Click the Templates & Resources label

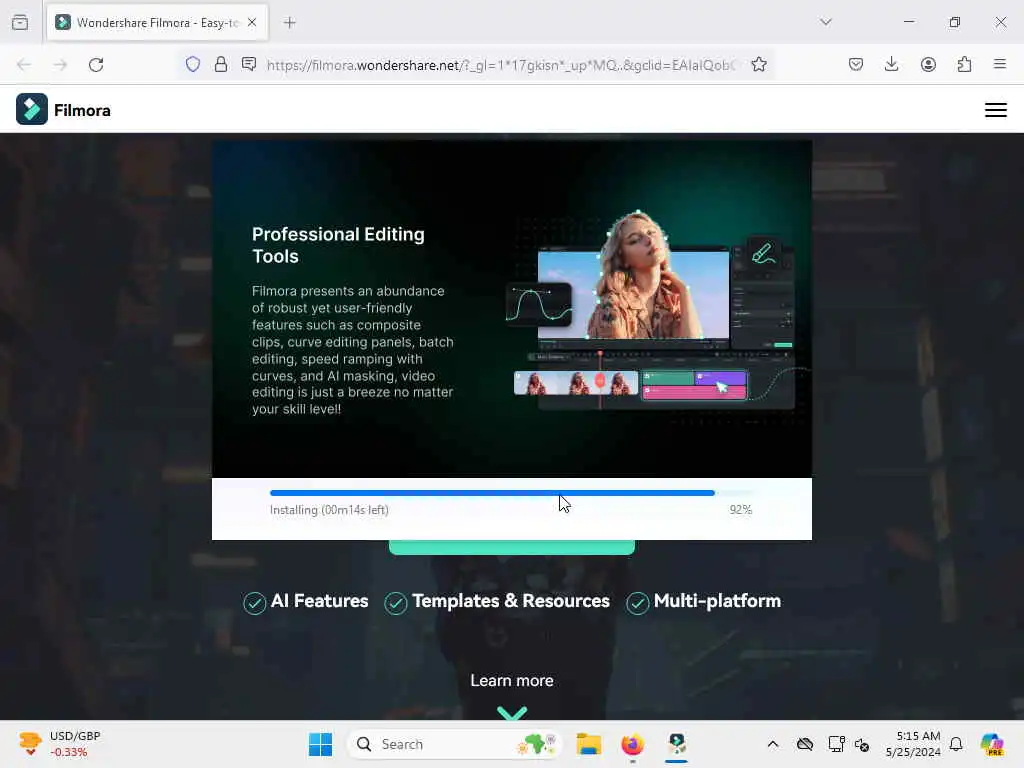(x=511, y=601)
